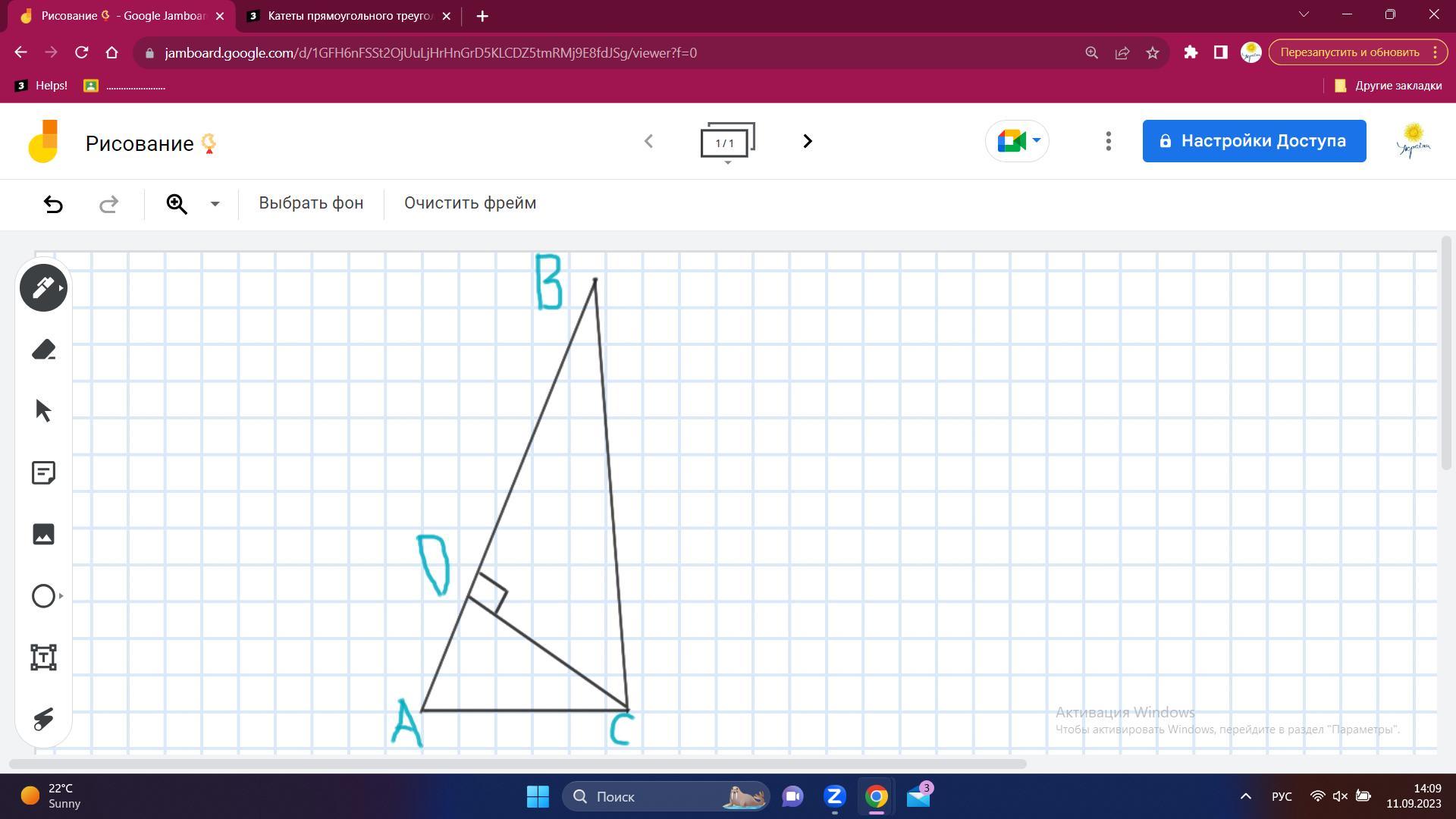Undo the last drawing action

pos(53,204)
